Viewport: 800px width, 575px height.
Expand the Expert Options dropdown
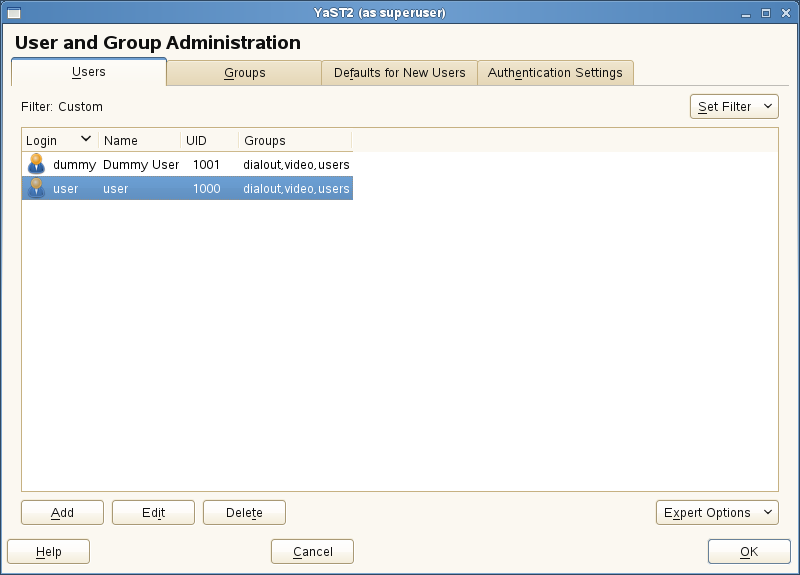(x=717, y=513)
